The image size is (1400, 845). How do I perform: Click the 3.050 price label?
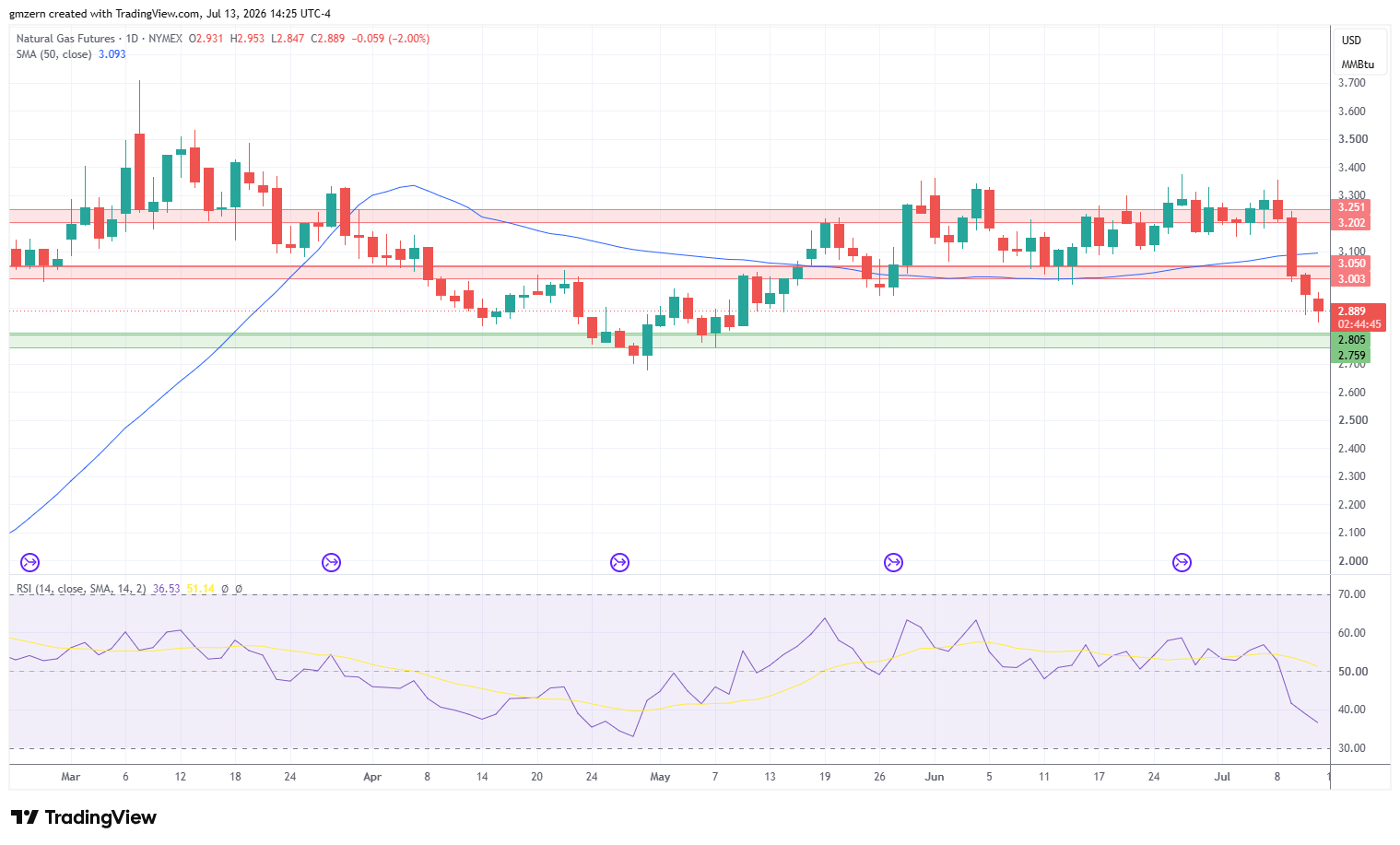click(x=1351, y=264)
